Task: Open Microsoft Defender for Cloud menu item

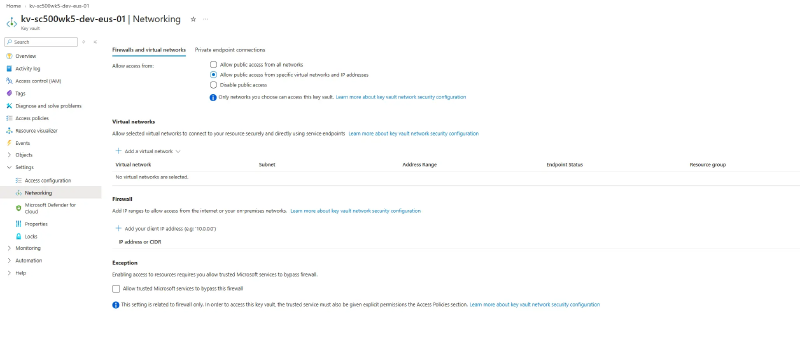Action: tap(50, 208)
